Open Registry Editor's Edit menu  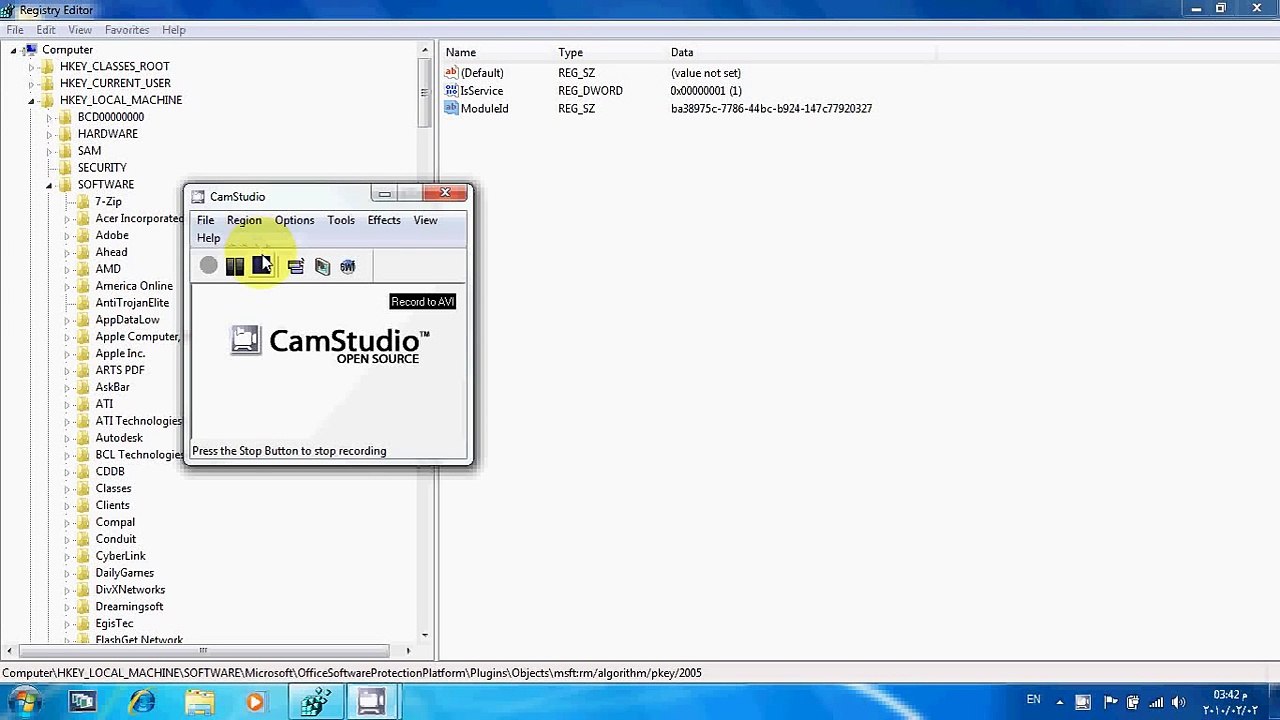(46, 30)
